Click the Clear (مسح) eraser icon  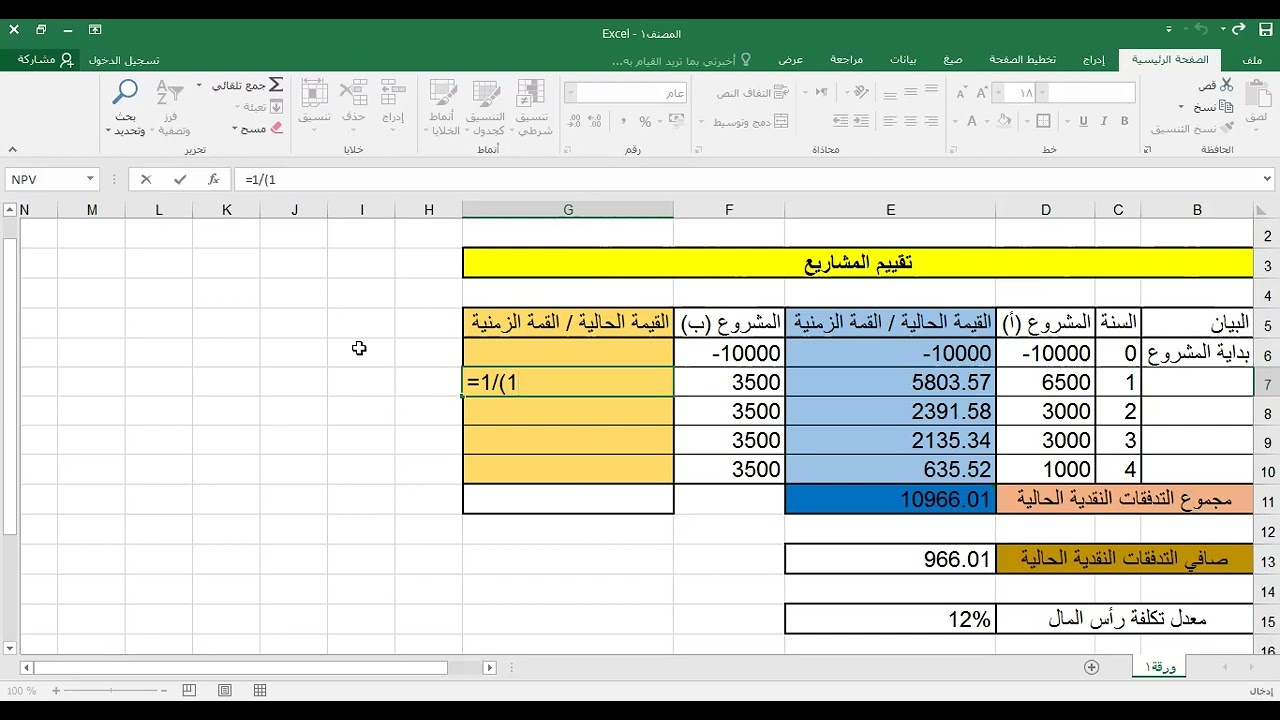[x=277, y=128]
